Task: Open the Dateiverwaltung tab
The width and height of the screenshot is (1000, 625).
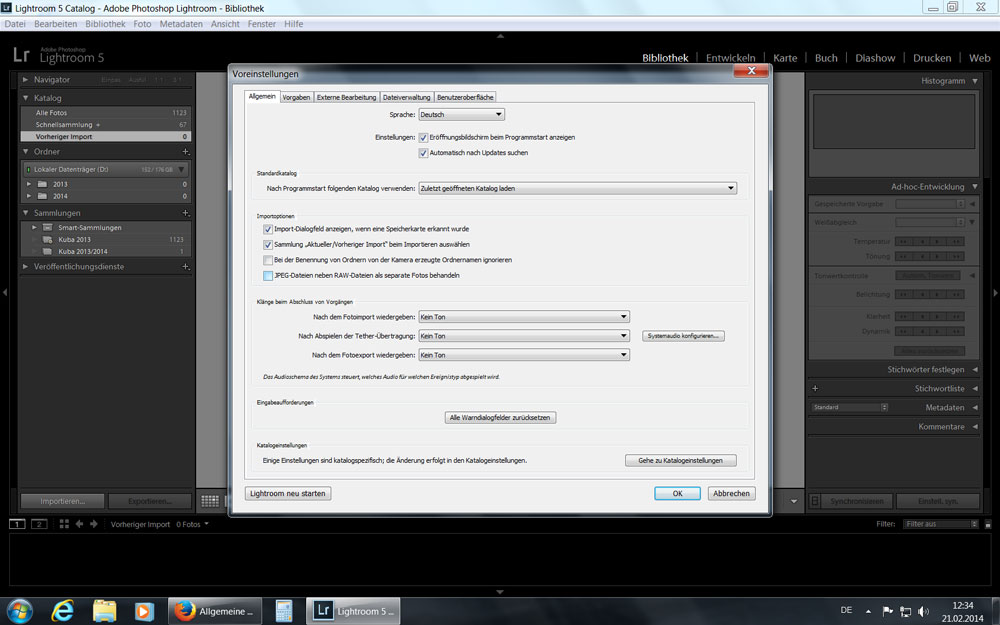Action: click(406, 98)
